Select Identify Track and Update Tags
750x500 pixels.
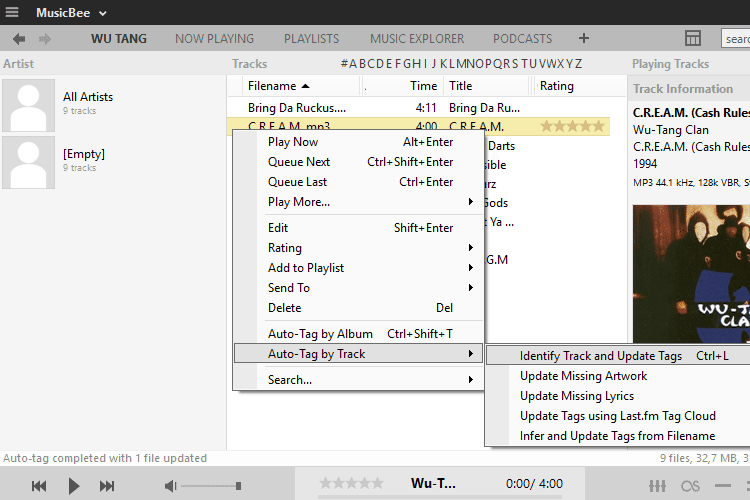(x=618, y=356)
